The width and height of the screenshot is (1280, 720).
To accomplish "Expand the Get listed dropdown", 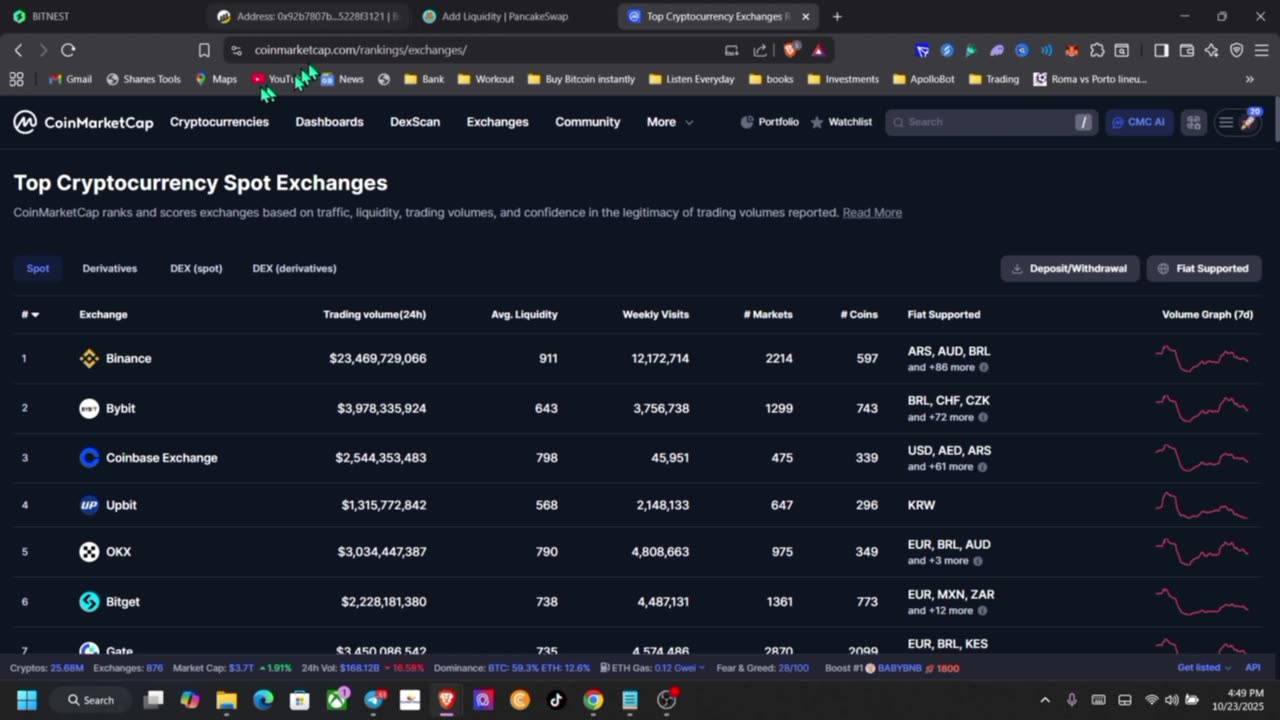I will (x=1204, y=668).
